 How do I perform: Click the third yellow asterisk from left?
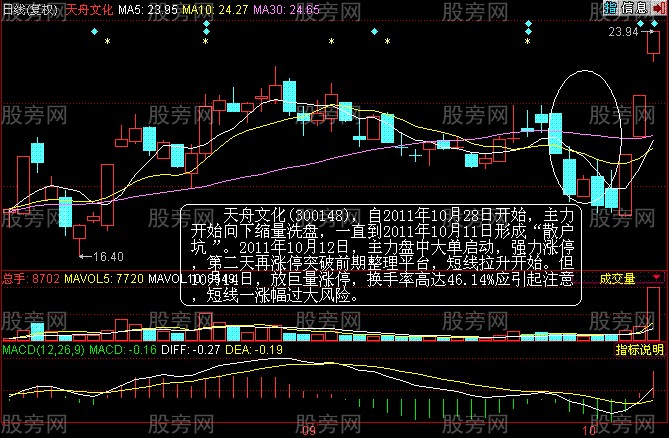pyautogui.click(x=332, y=42)
